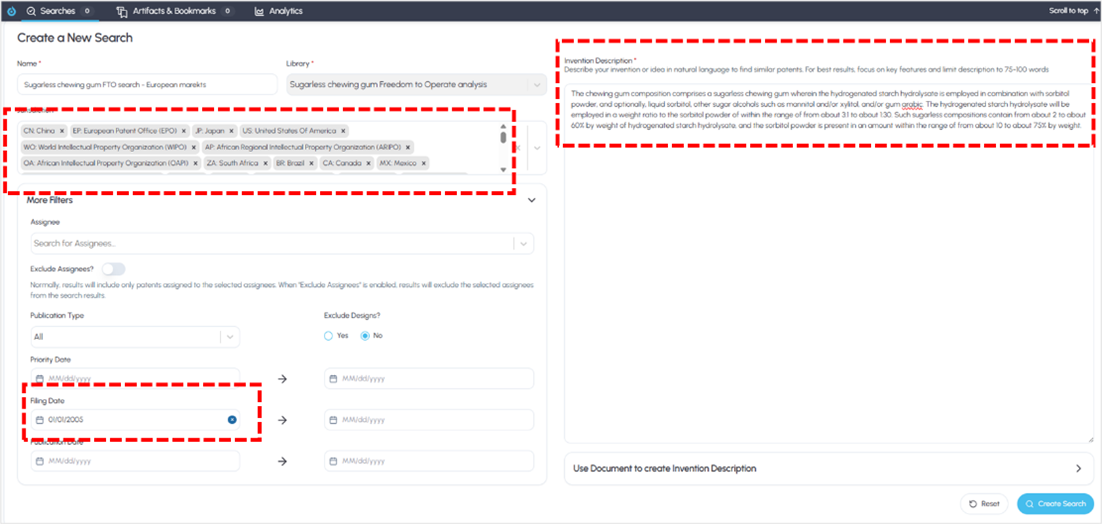
Task: Click the Publication Date end field
Action: click(x=429, y=461)
